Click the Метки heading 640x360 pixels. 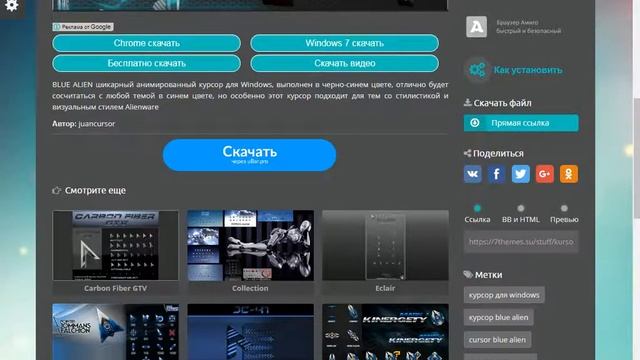489,275
